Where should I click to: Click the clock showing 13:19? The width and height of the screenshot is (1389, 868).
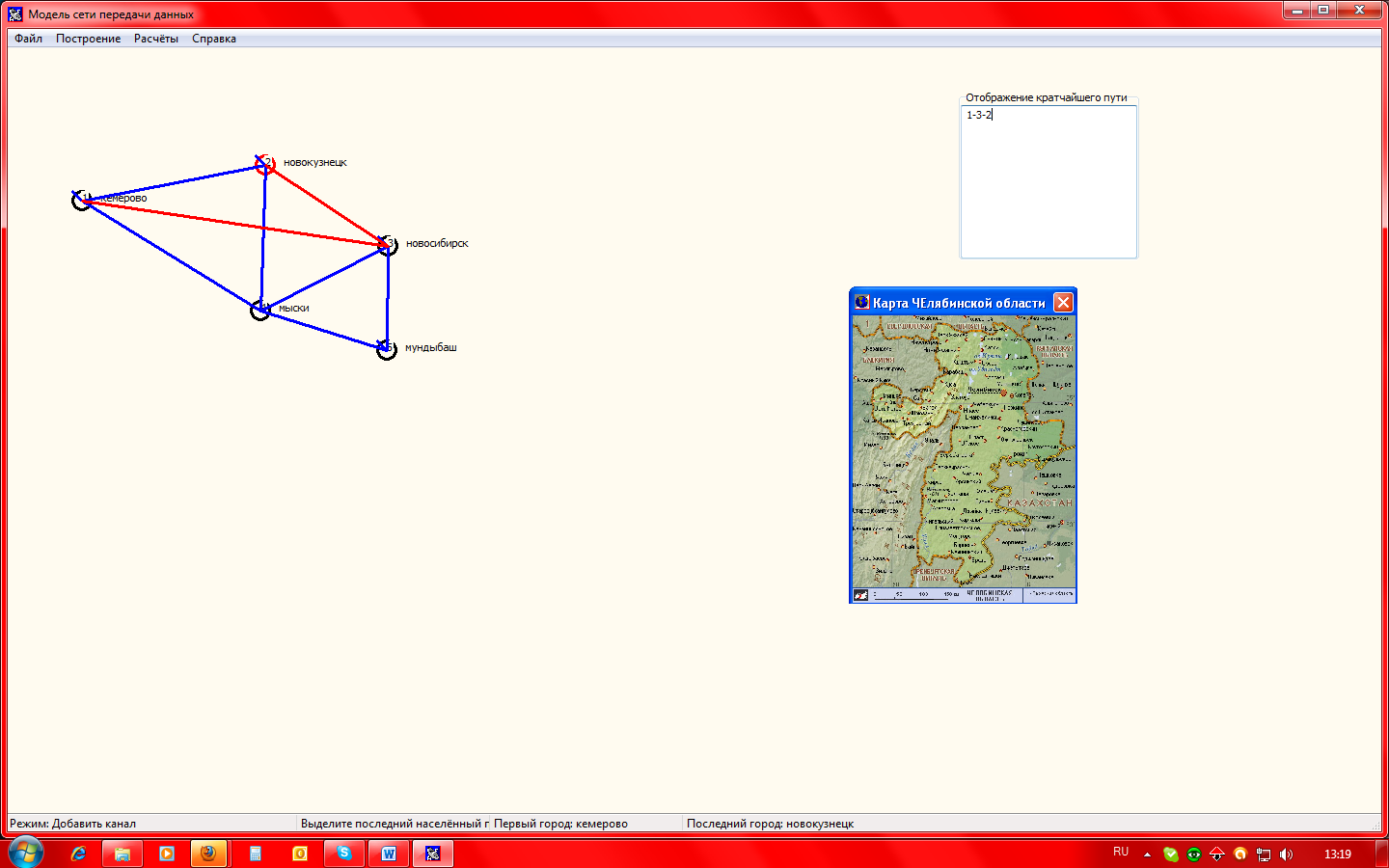[x=1338, y=854]
